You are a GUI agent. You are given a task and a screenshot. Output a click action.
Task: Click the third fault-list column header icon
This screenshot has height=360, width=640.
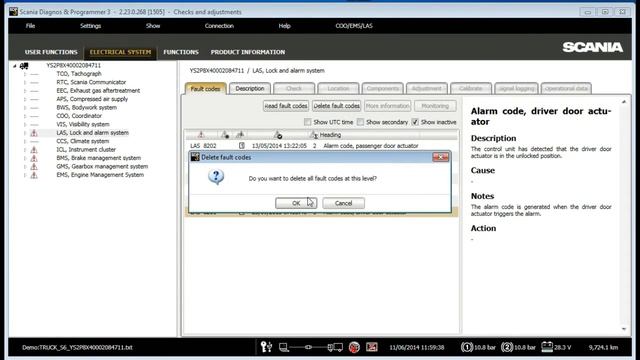240,134
